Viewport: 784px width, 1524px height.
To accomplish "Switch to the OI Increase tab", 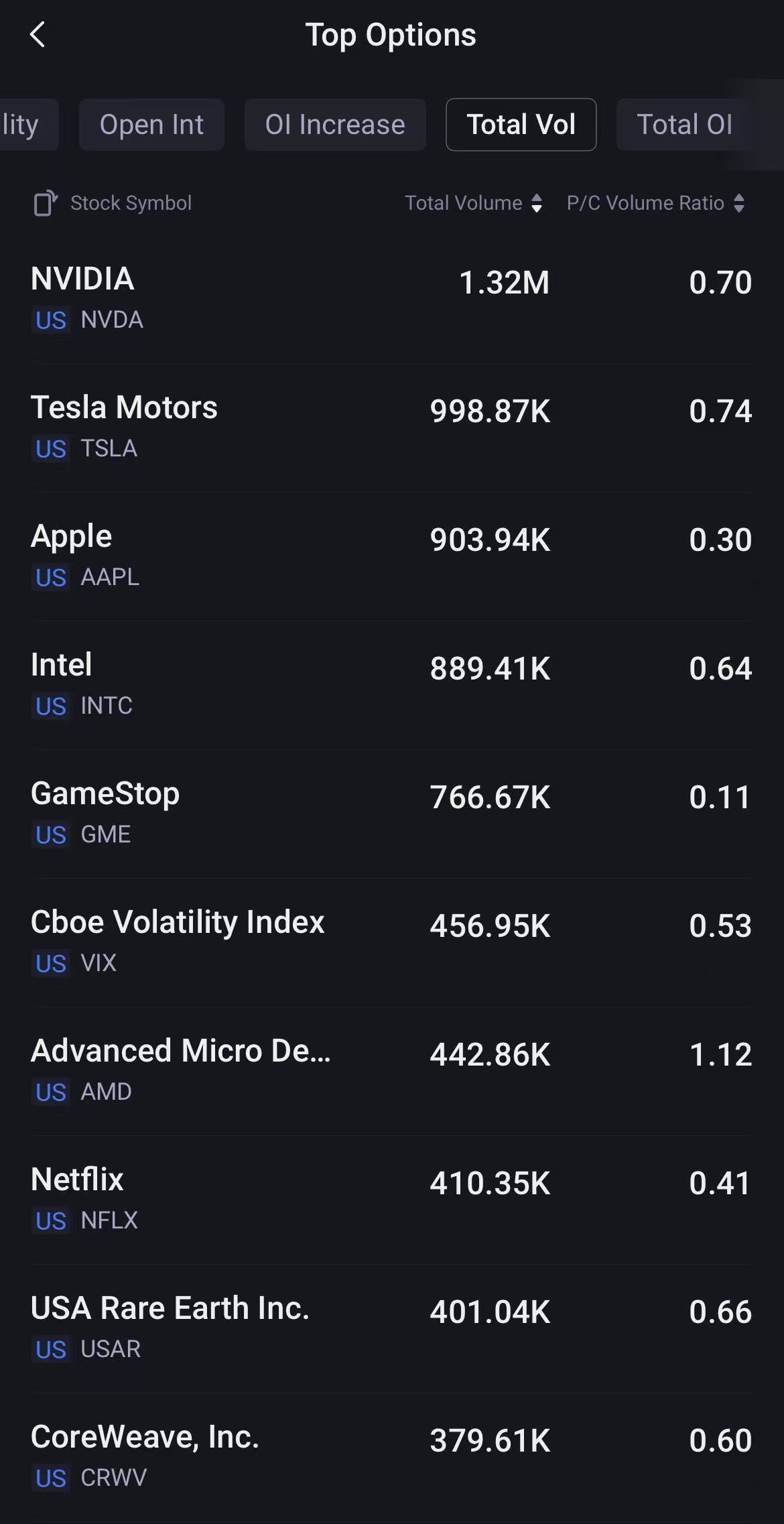I will point(335,125).
